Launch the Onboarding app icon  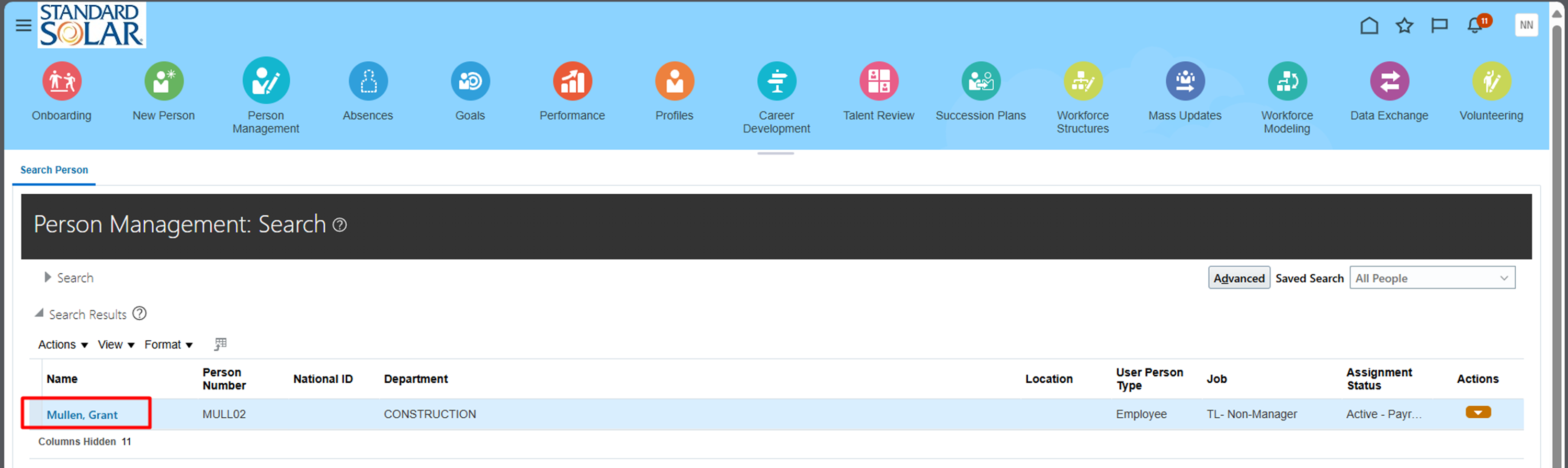pyautogui.click(x=62, y=81)
